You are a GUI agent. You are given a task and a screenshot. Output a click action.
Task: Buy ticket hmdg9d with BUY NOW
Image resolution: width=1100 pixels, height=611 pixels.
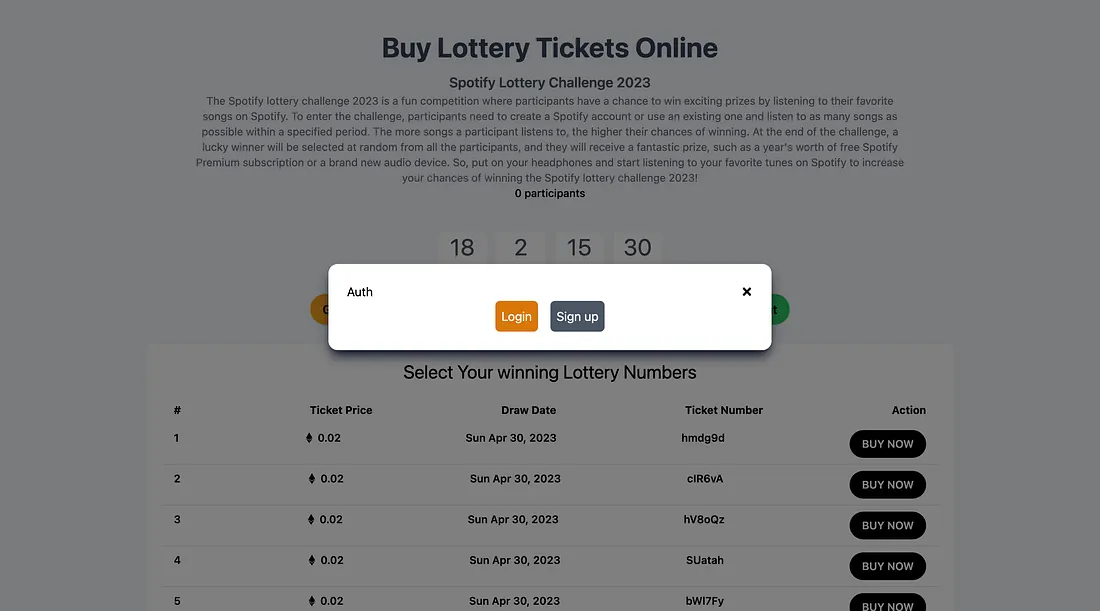pyautogui.click(x=887, y=444)
